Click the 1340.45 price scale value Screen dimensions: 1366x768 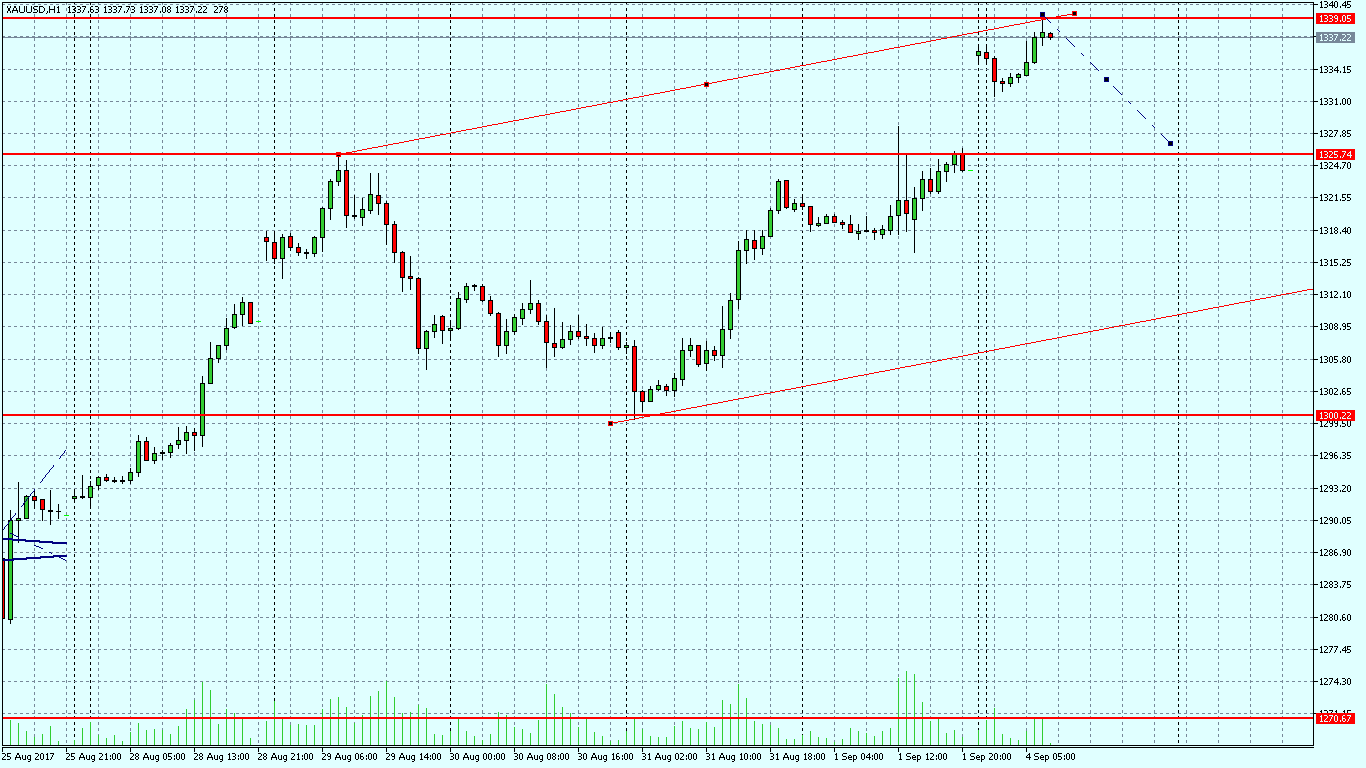[x=1336, y=5]
